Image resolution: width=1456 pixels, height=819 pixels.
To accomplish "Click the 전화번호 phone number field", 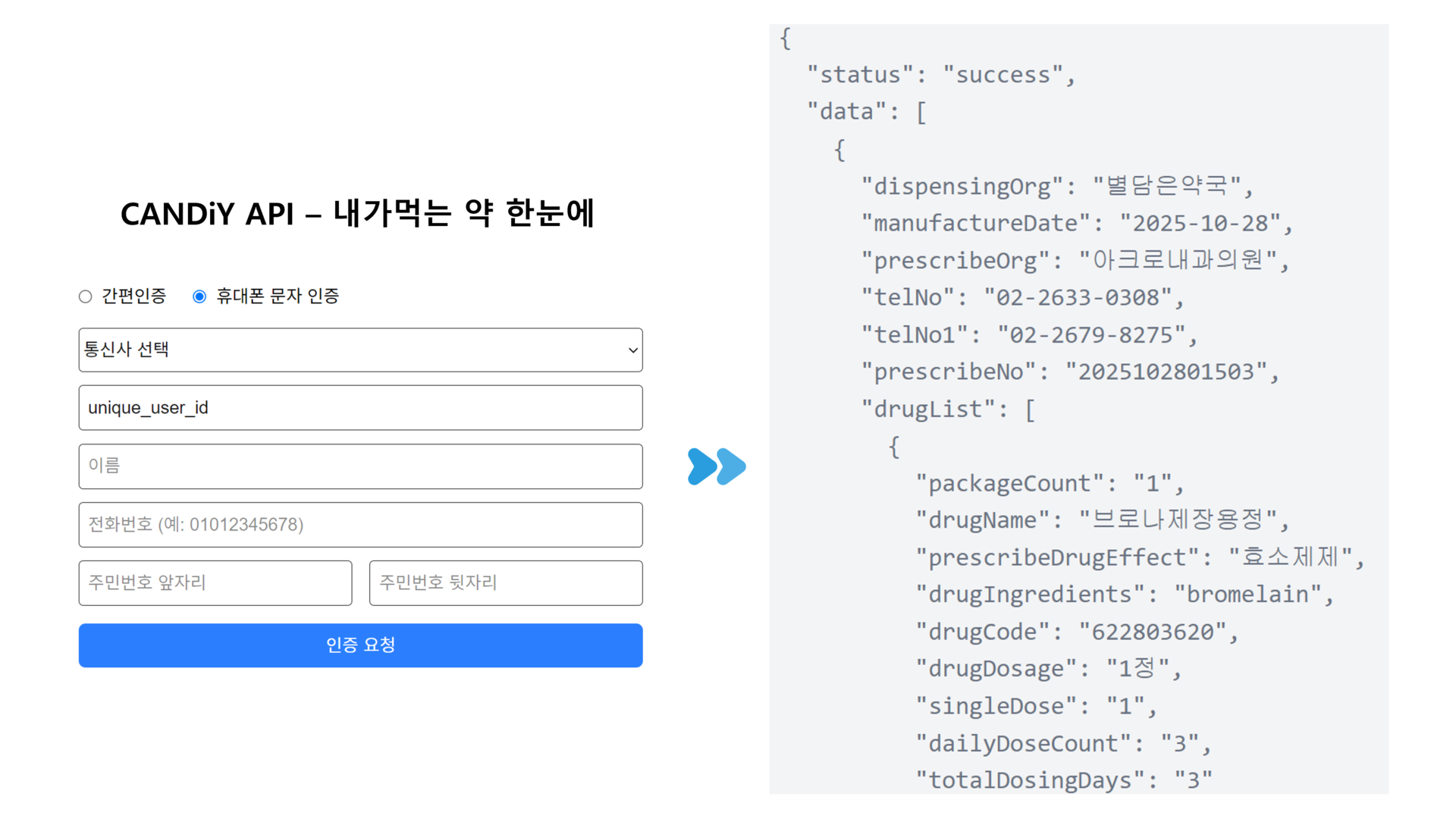I will (x=360, y=525).
